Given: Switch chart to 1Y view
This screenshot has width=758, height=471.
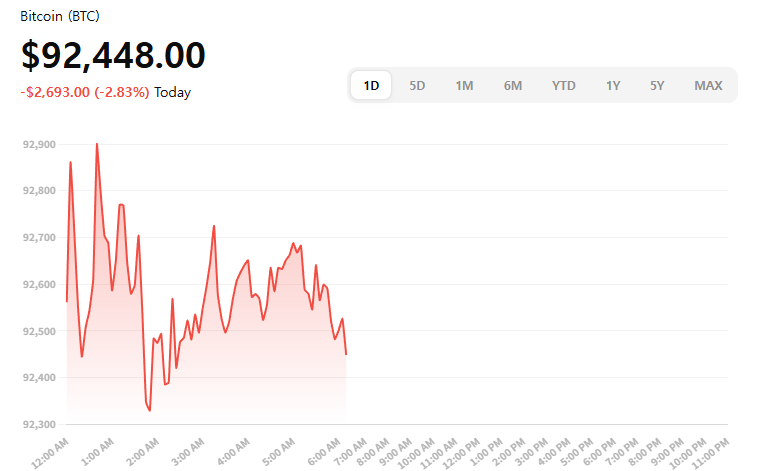Looking at the screenshot, I should click(613, 86).
